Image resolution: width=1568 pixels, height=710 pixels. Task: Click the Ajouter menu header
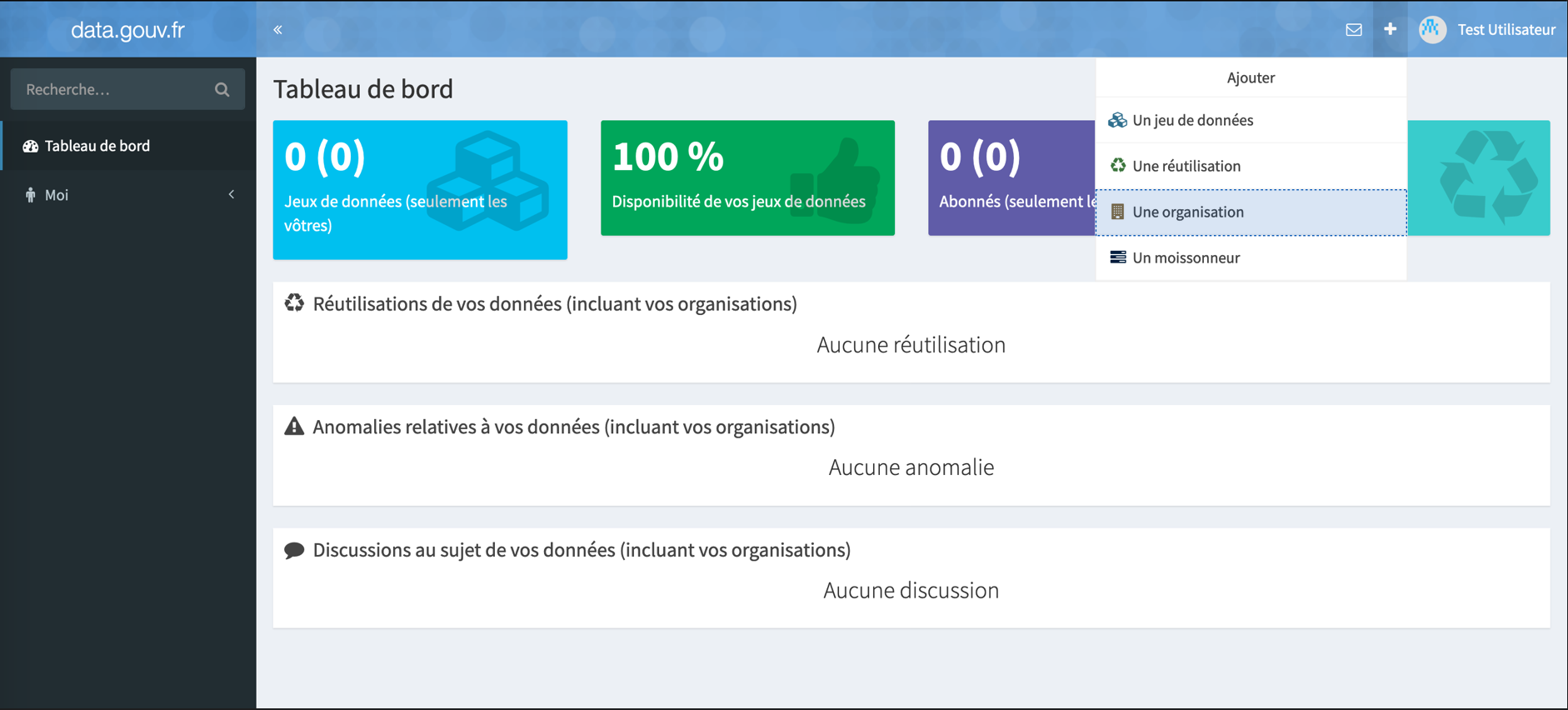click(1251, 77)
